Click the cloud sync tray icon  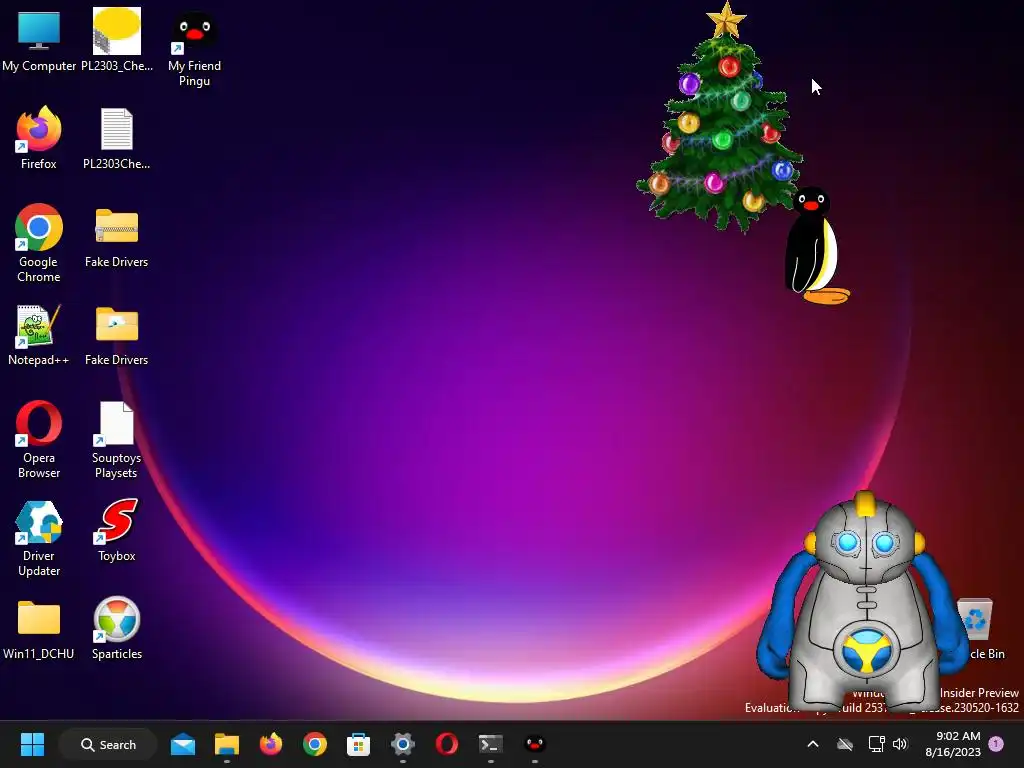click(x=845, y=744)
